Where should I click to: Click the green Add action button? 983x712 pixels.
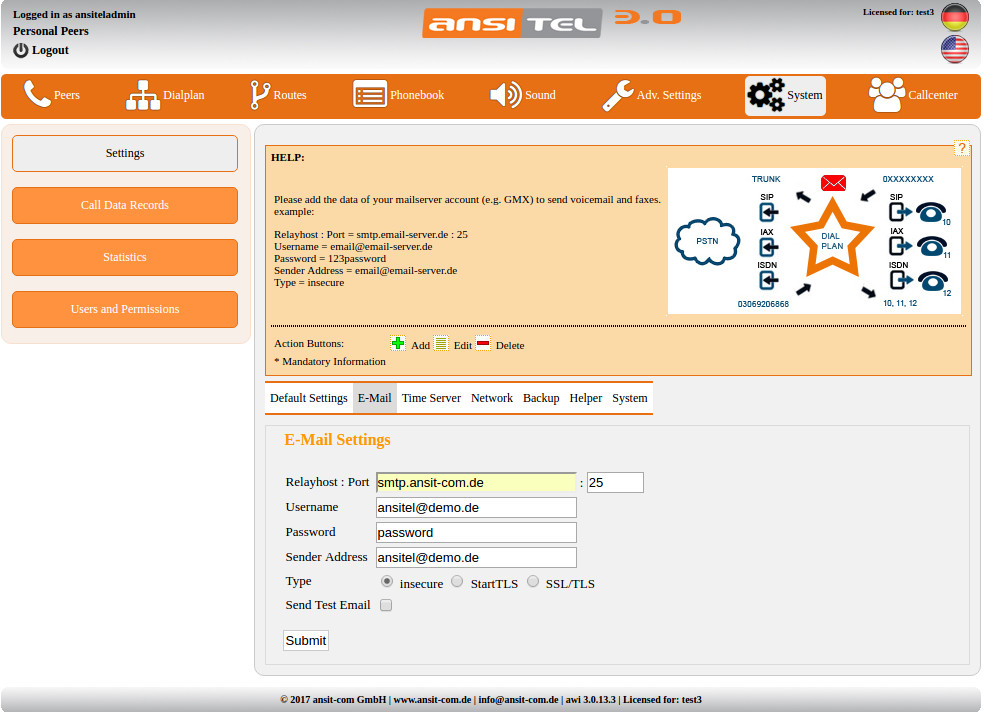tap(398, 342)
